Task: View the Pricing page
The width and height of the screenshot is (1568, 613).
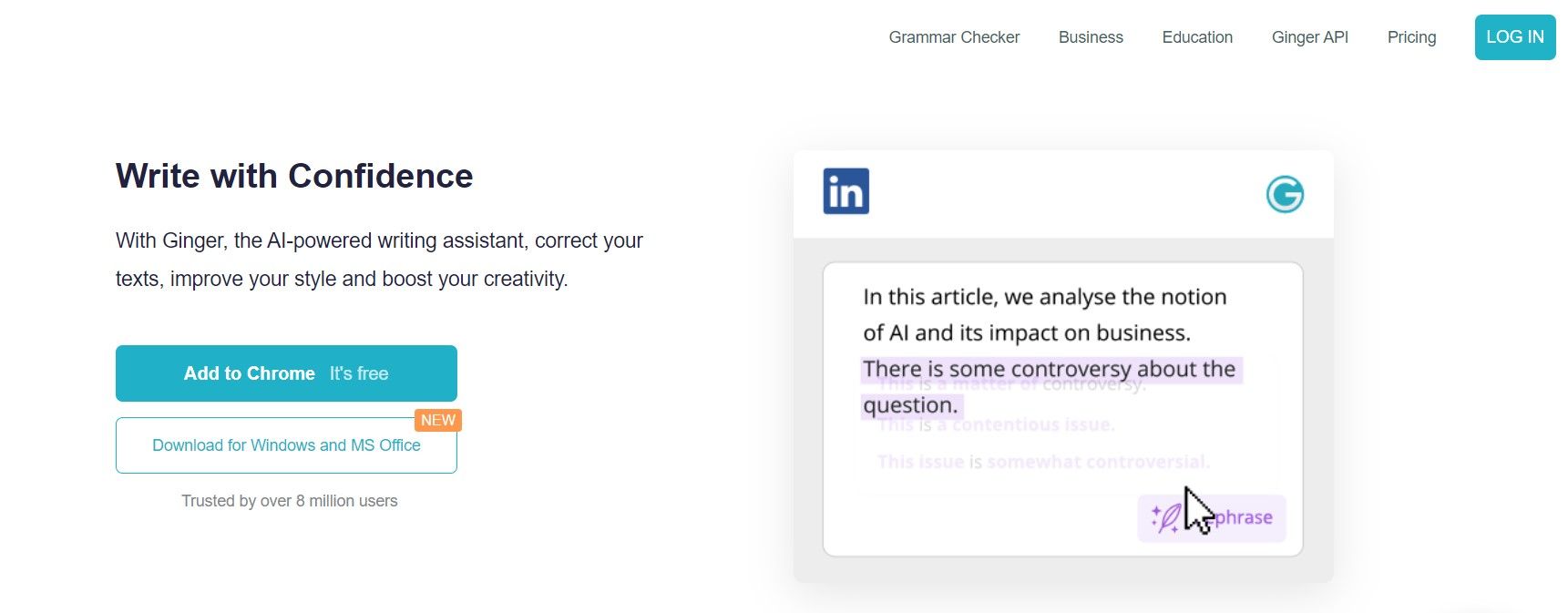Action: pos(1411,37)
